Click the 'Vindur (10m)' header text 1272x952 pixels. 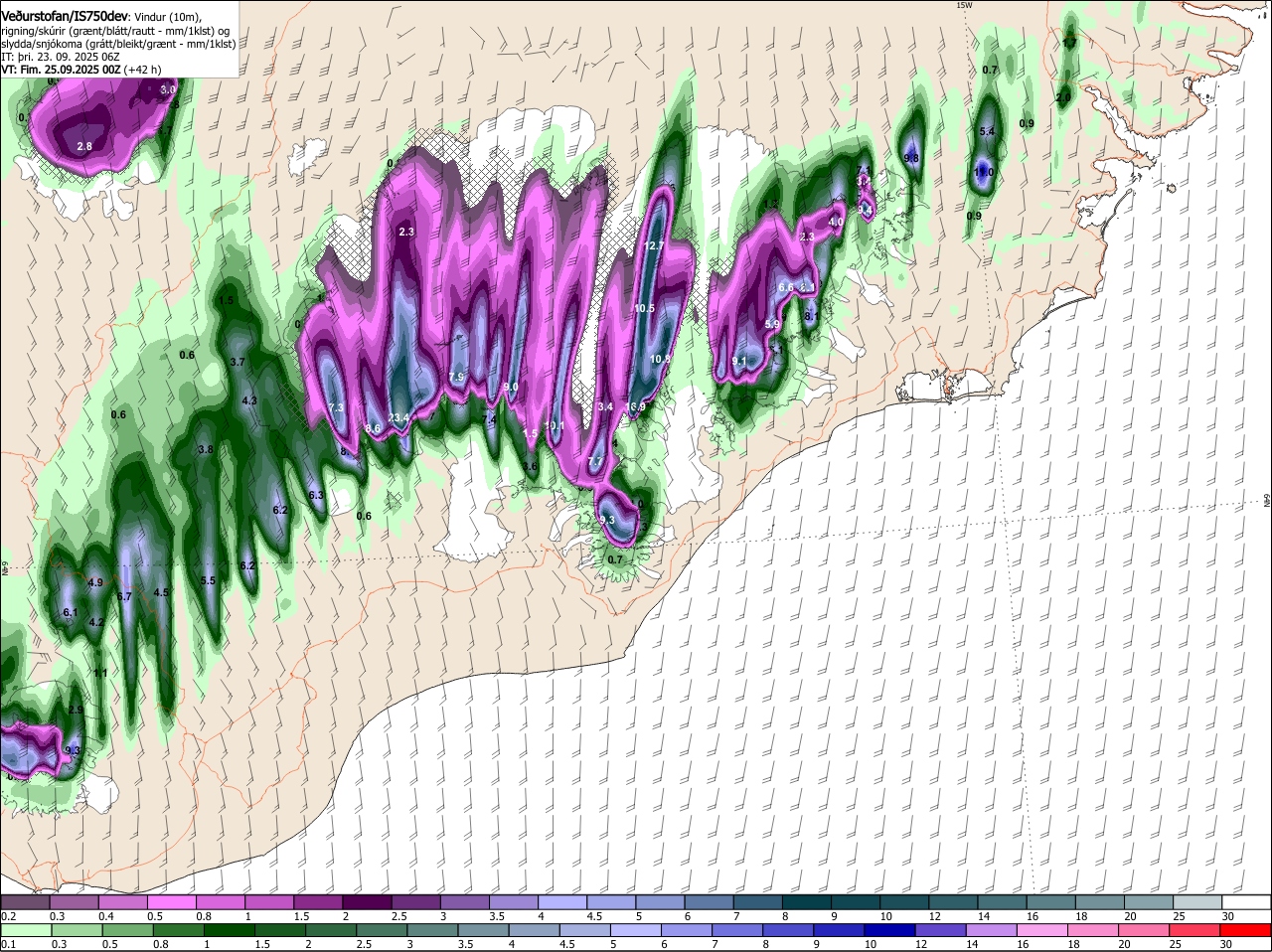[167, 17]
